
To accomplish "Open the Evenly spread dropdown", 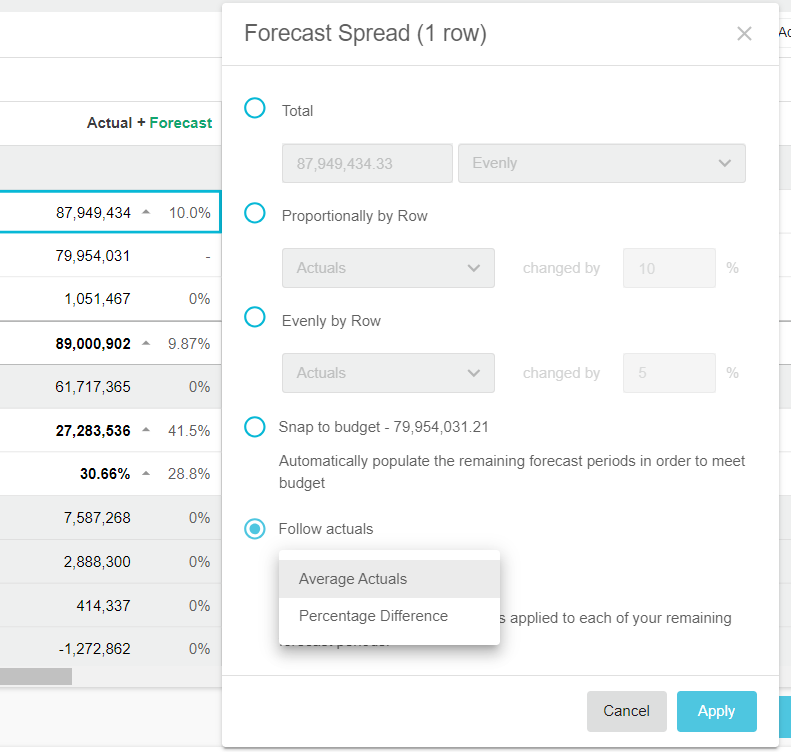I will [x=601, y=163].
